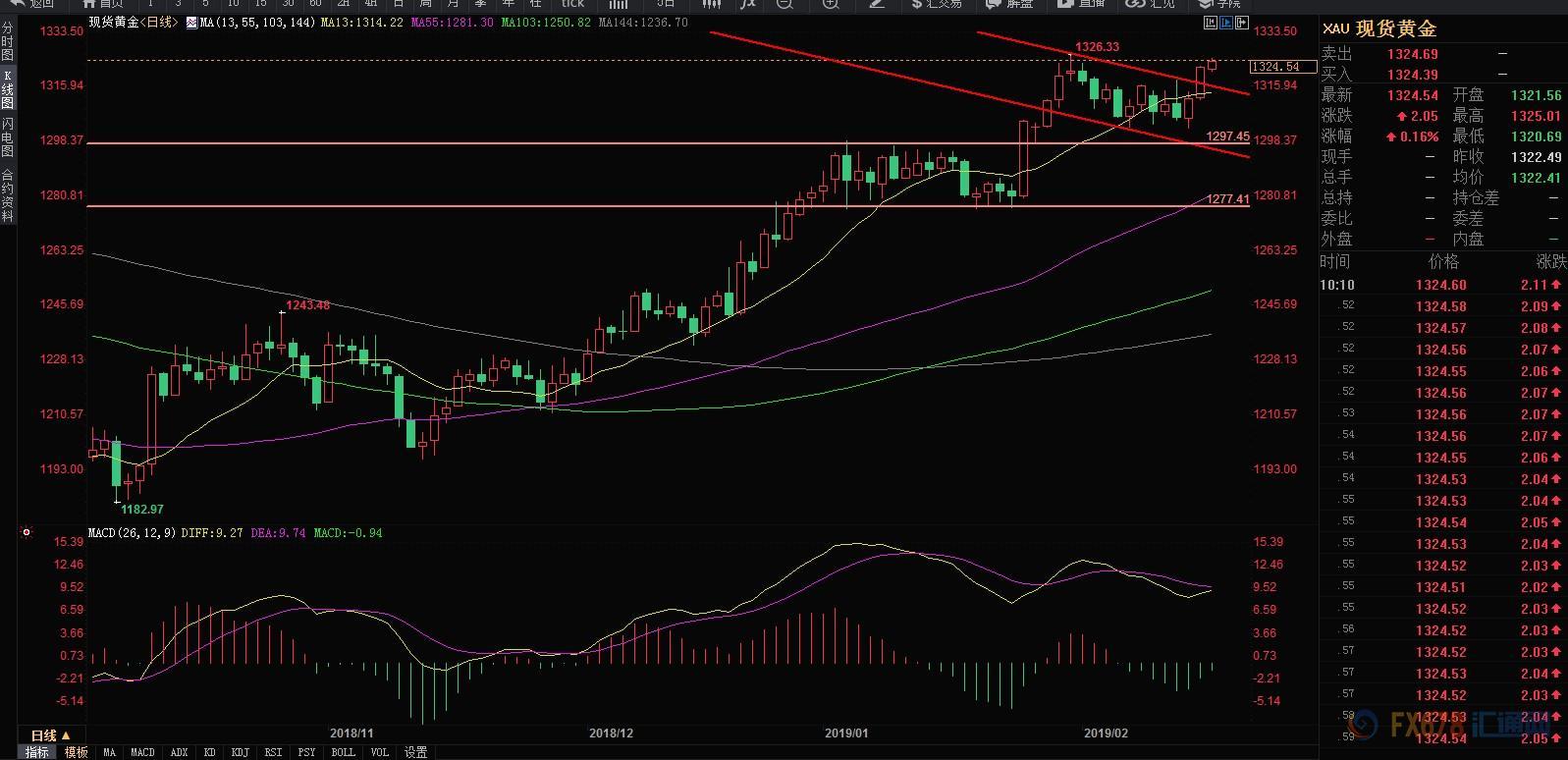Open the MA indicator settings icon beside MA(13,55,103,144)
Viewport: 1568px width, 760px height.
190,22
